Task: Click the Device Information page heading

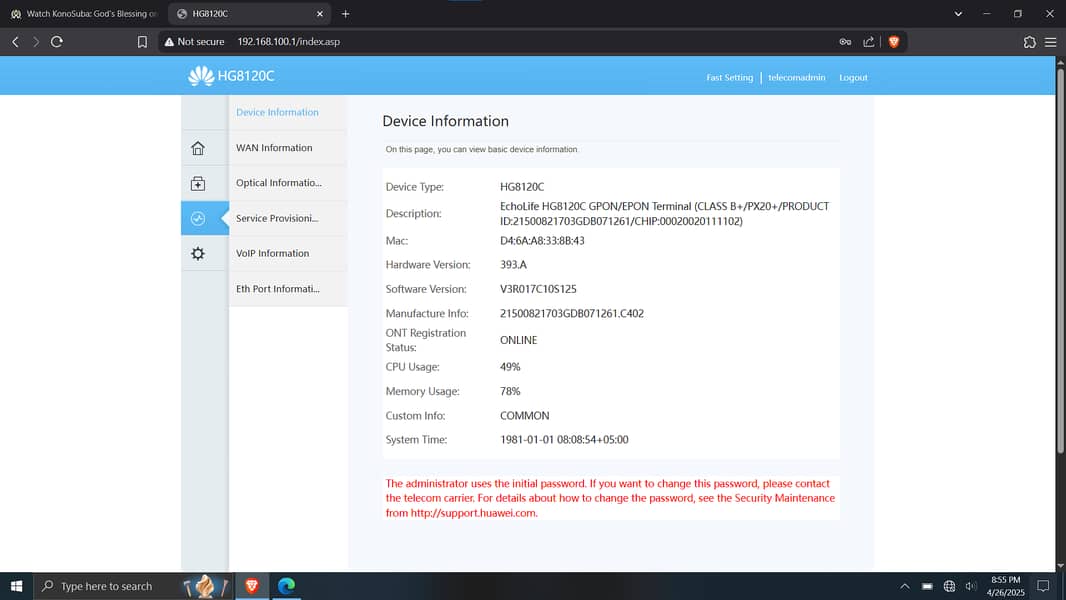Action: 445,121
